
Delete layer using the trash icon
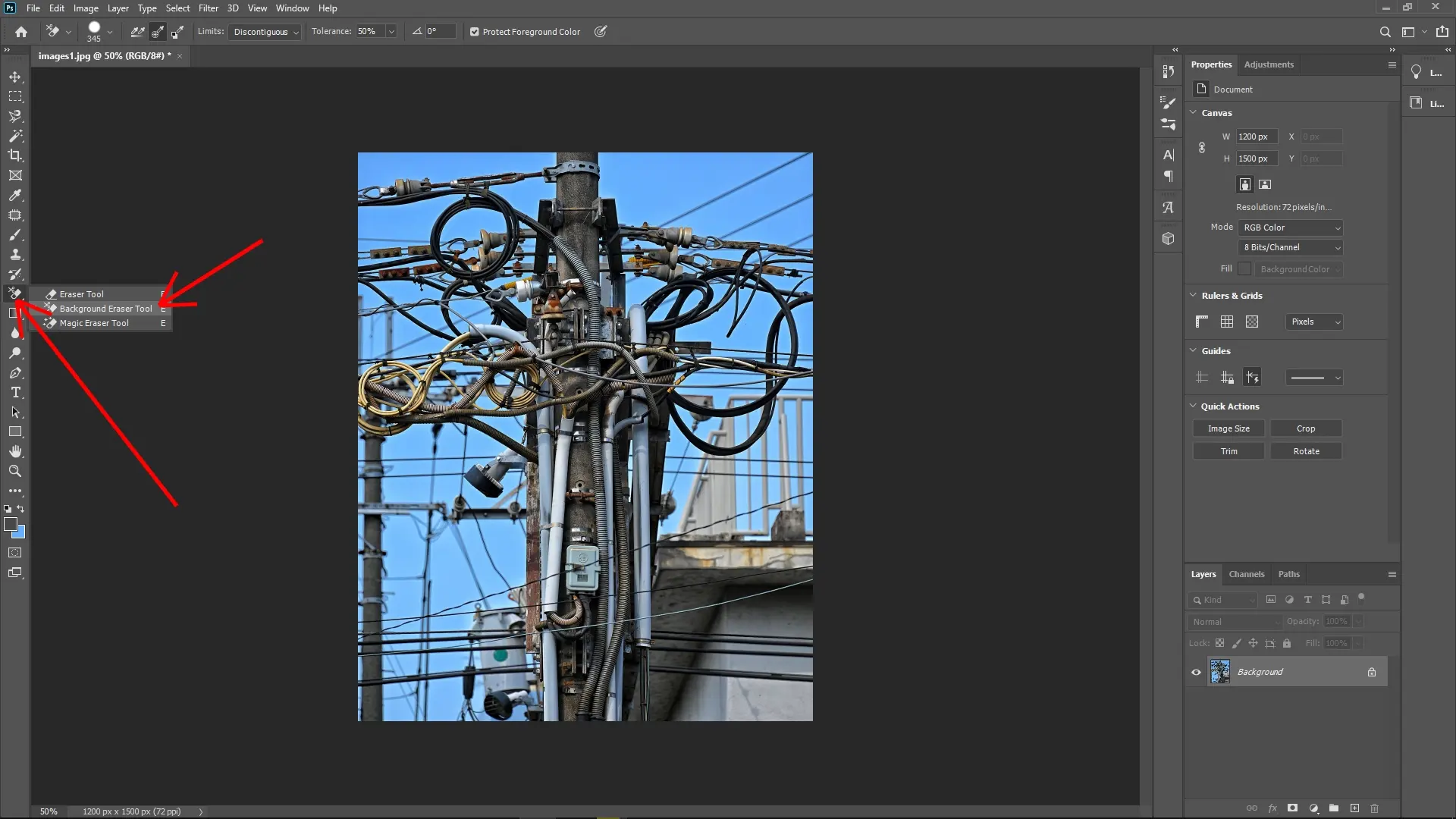tap(1375, 808)
